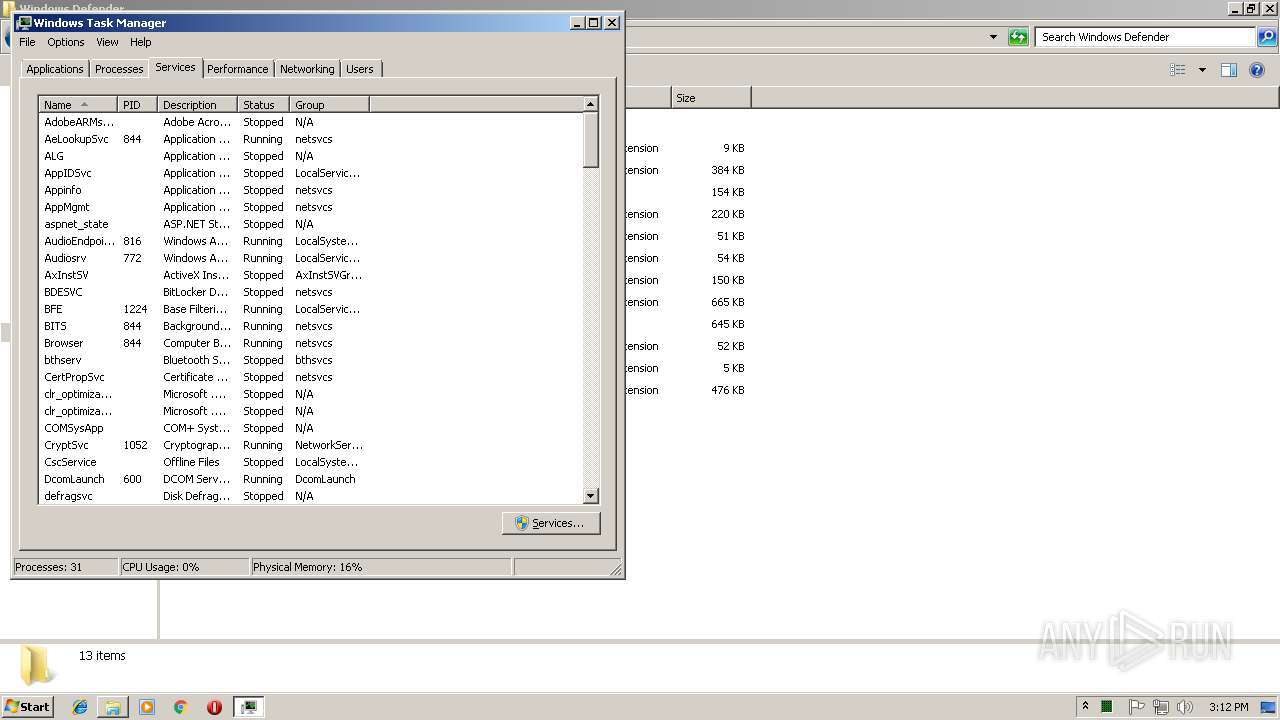The image size is (1280, 720).
Task: Select the AdobeARMs... service row
Action: click(310, 122)
